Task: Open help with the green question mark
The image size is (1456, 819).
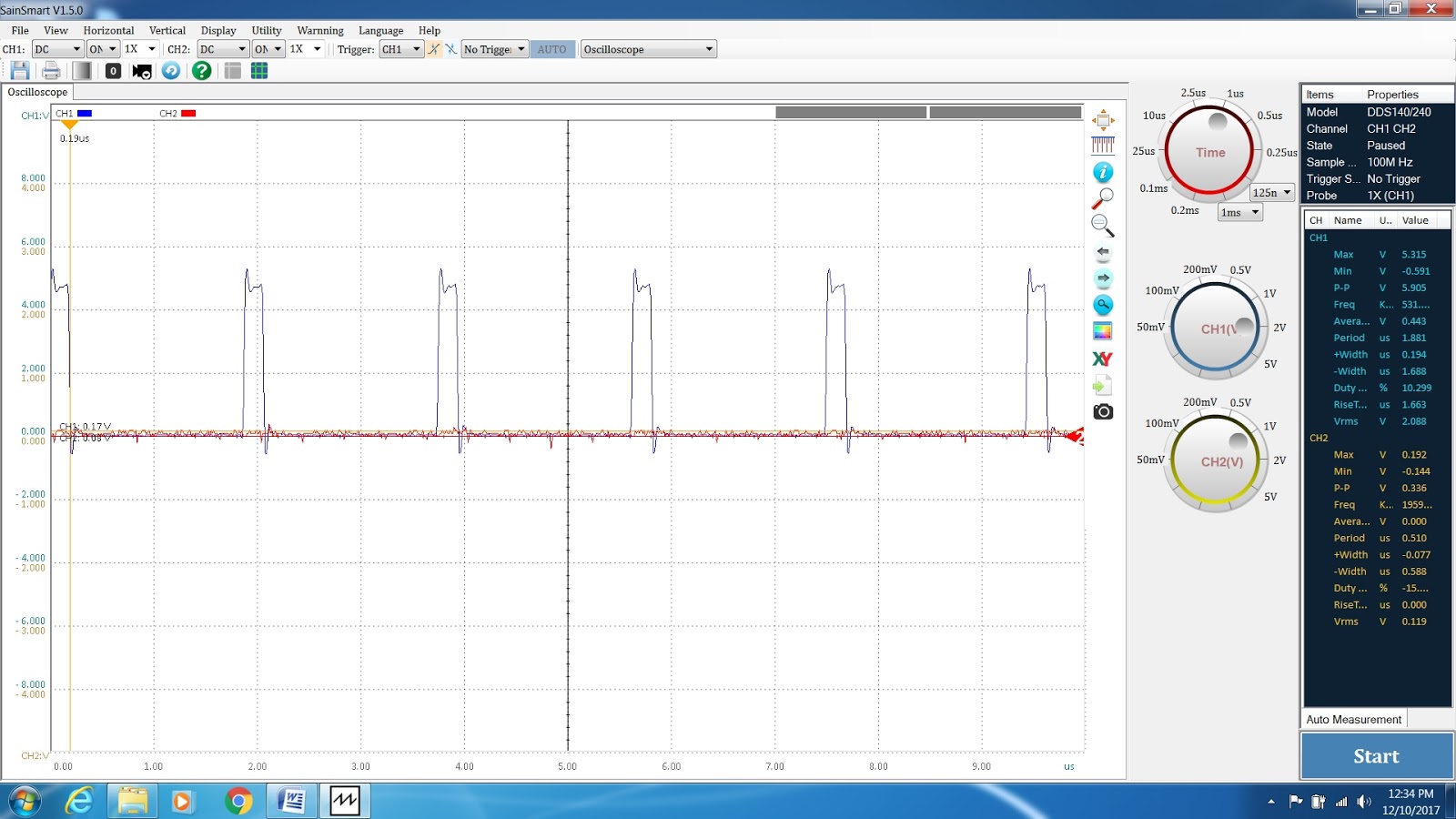Action: (202, 70)
